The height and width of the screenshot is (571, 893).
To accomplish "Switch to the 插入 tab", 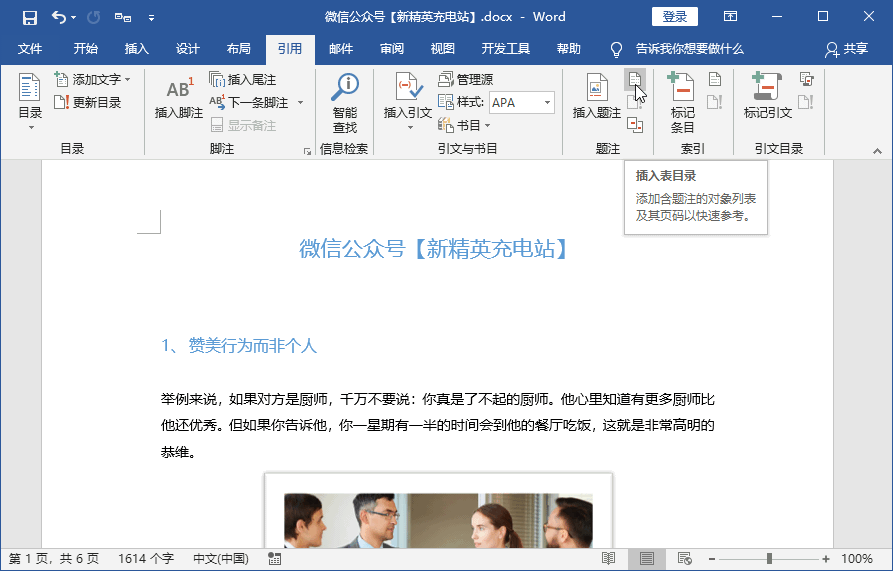I will tap(137, 49).
